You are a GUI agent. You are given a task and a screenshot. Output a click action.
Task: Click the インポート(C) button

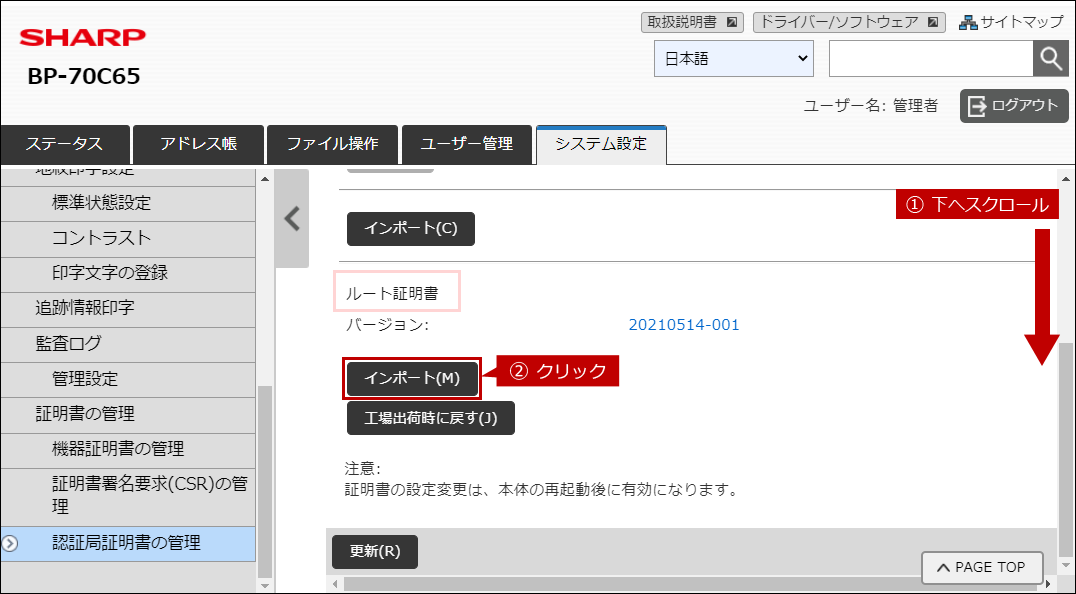[x=410, y=228]
